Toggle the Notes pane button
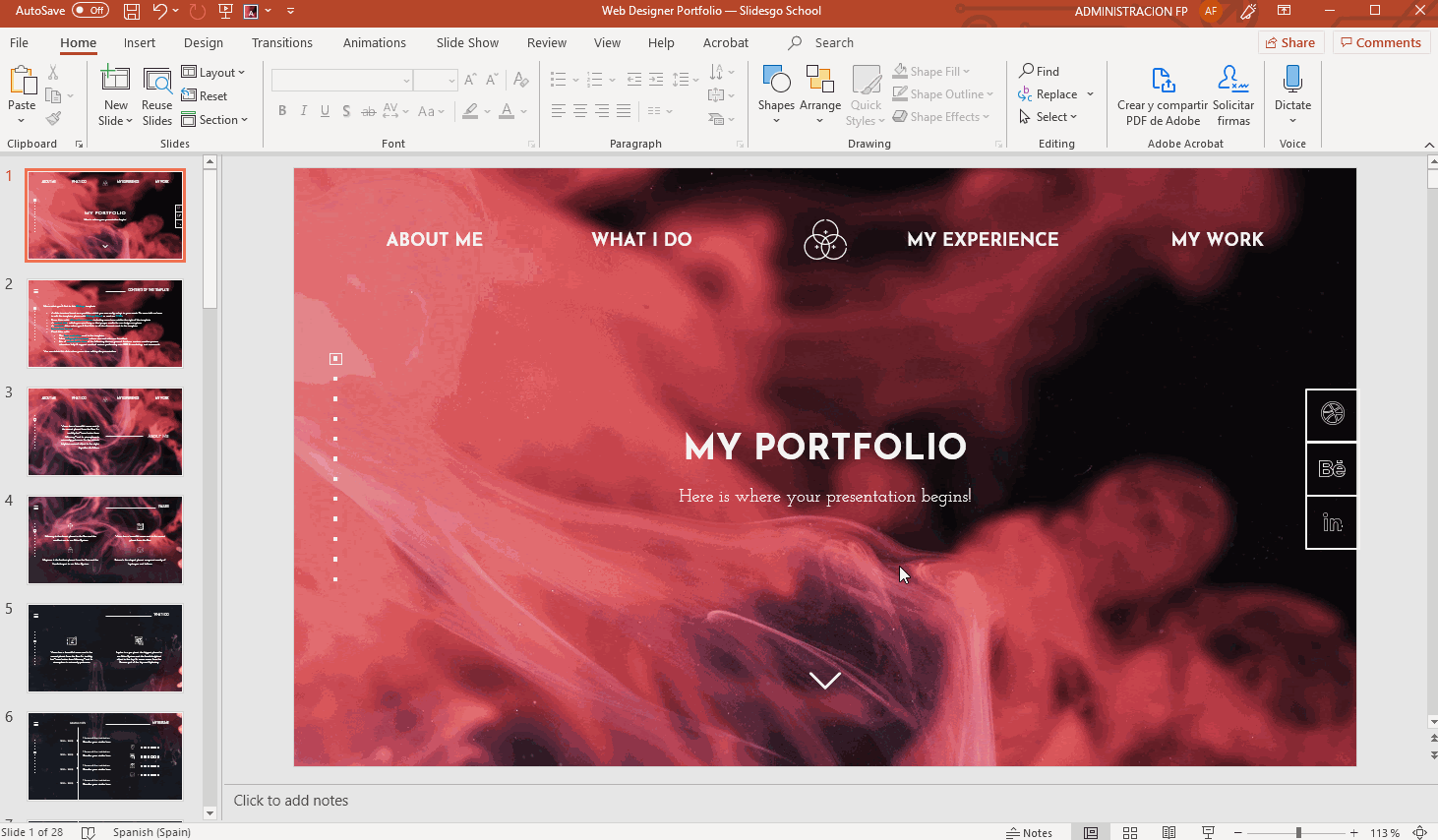 (1029, 832)
